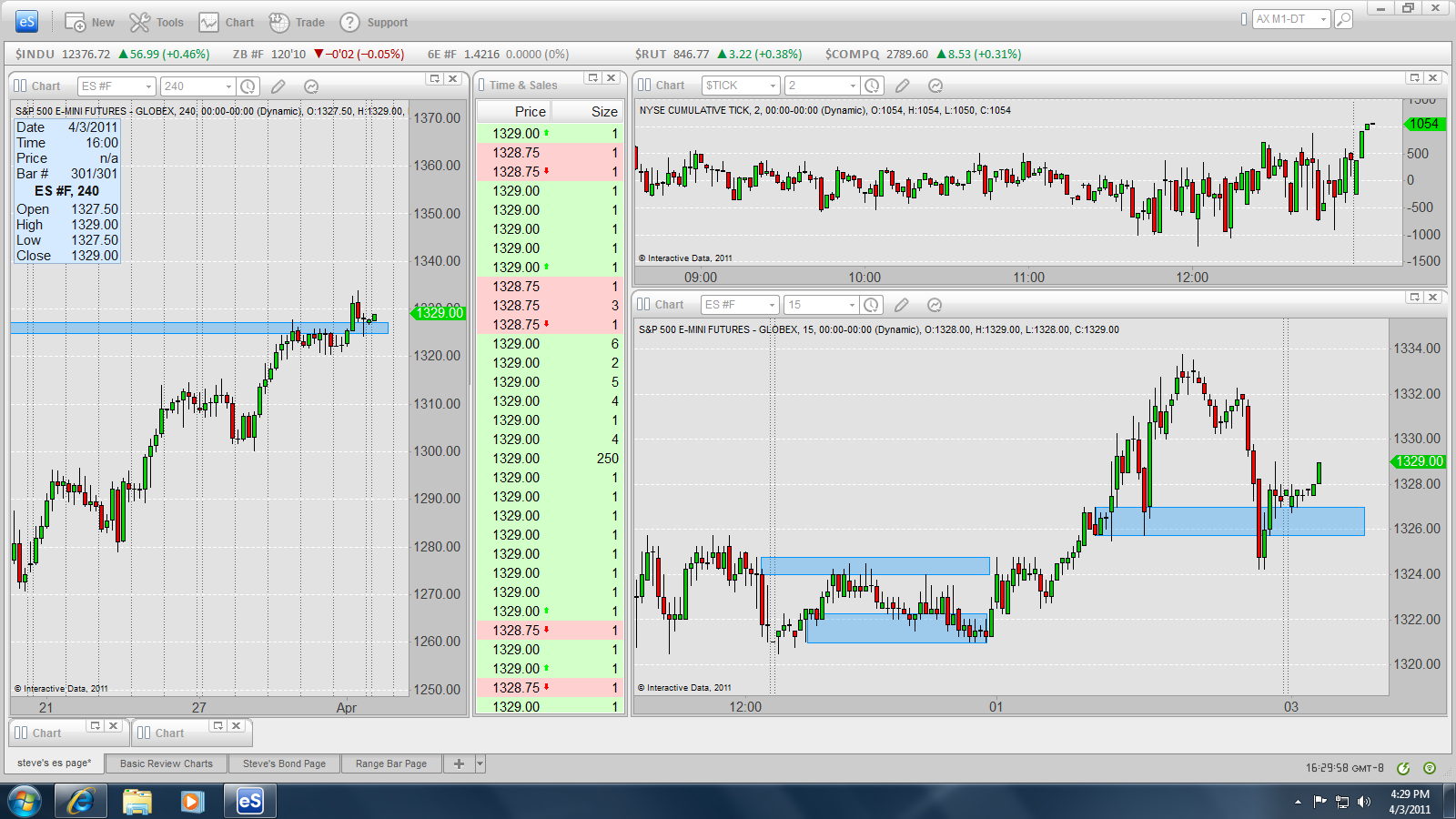Click link bar icon on Time & Sales title

click(482, 85)
